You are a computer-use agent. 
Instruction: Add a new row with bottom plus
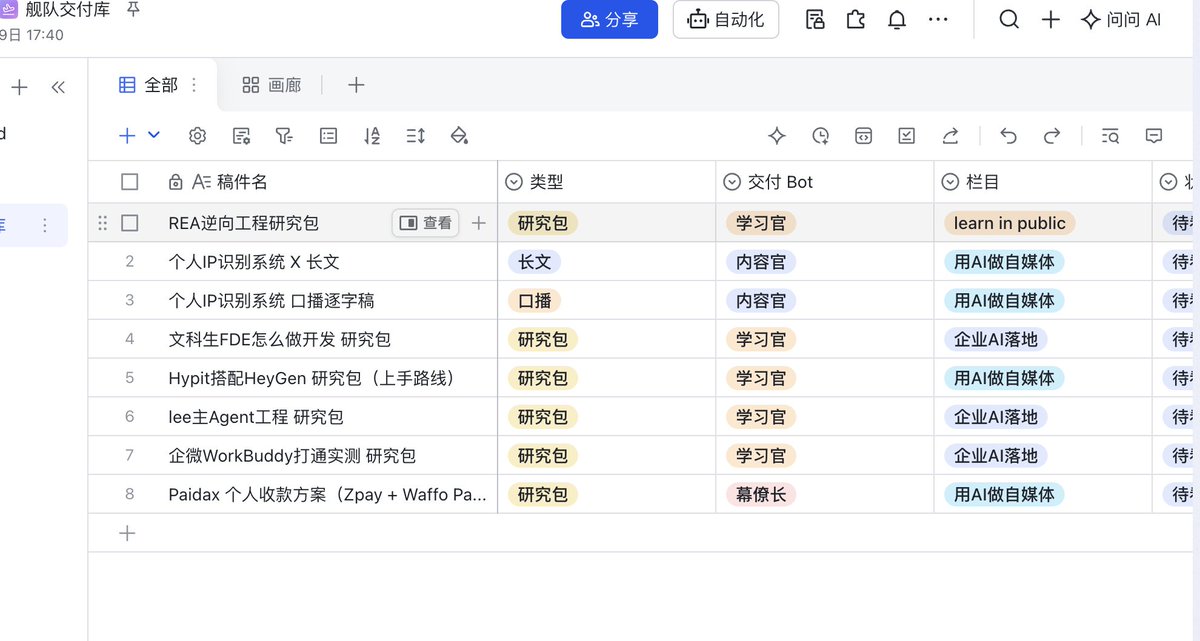127,533
